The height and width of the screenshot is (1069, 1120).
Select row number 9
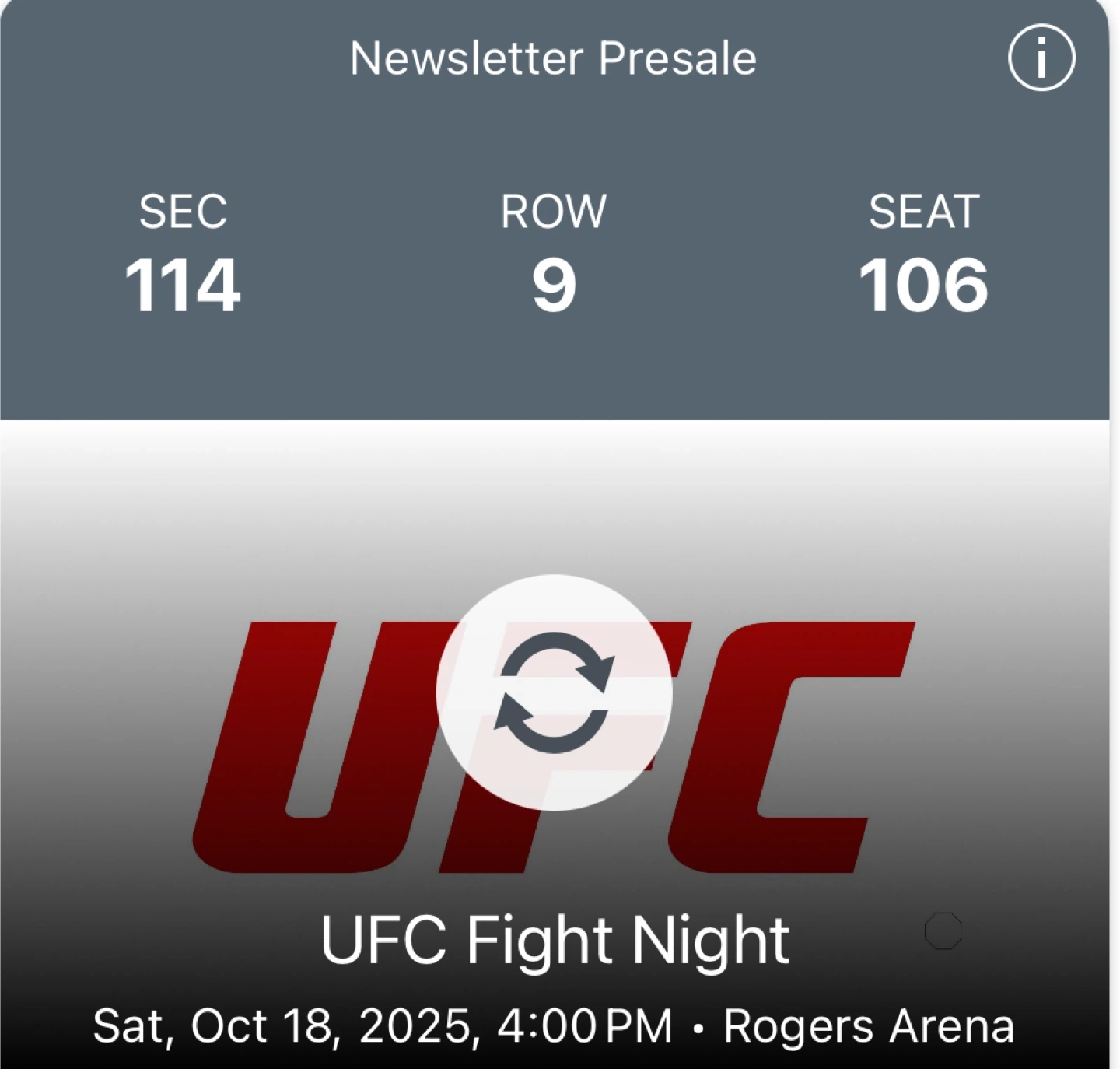pyautogui.click(x=554, y=286)
